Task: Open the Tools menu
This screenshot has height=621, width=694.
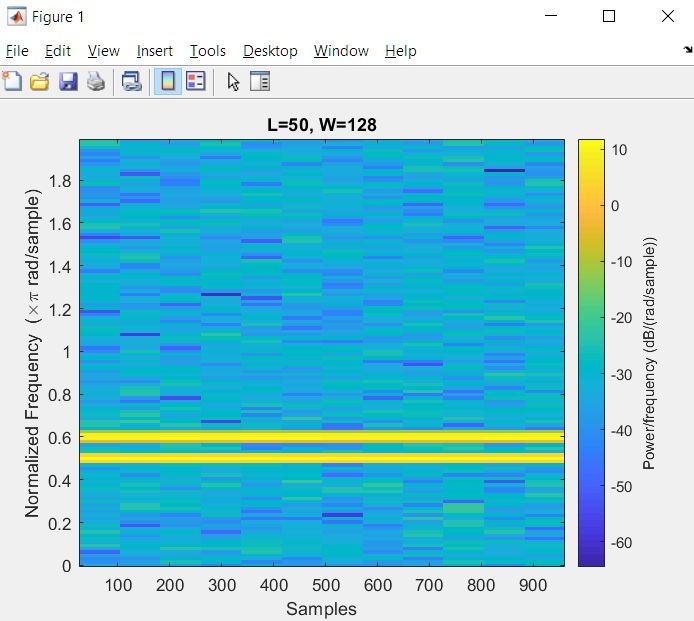Action: pos(208,51)
